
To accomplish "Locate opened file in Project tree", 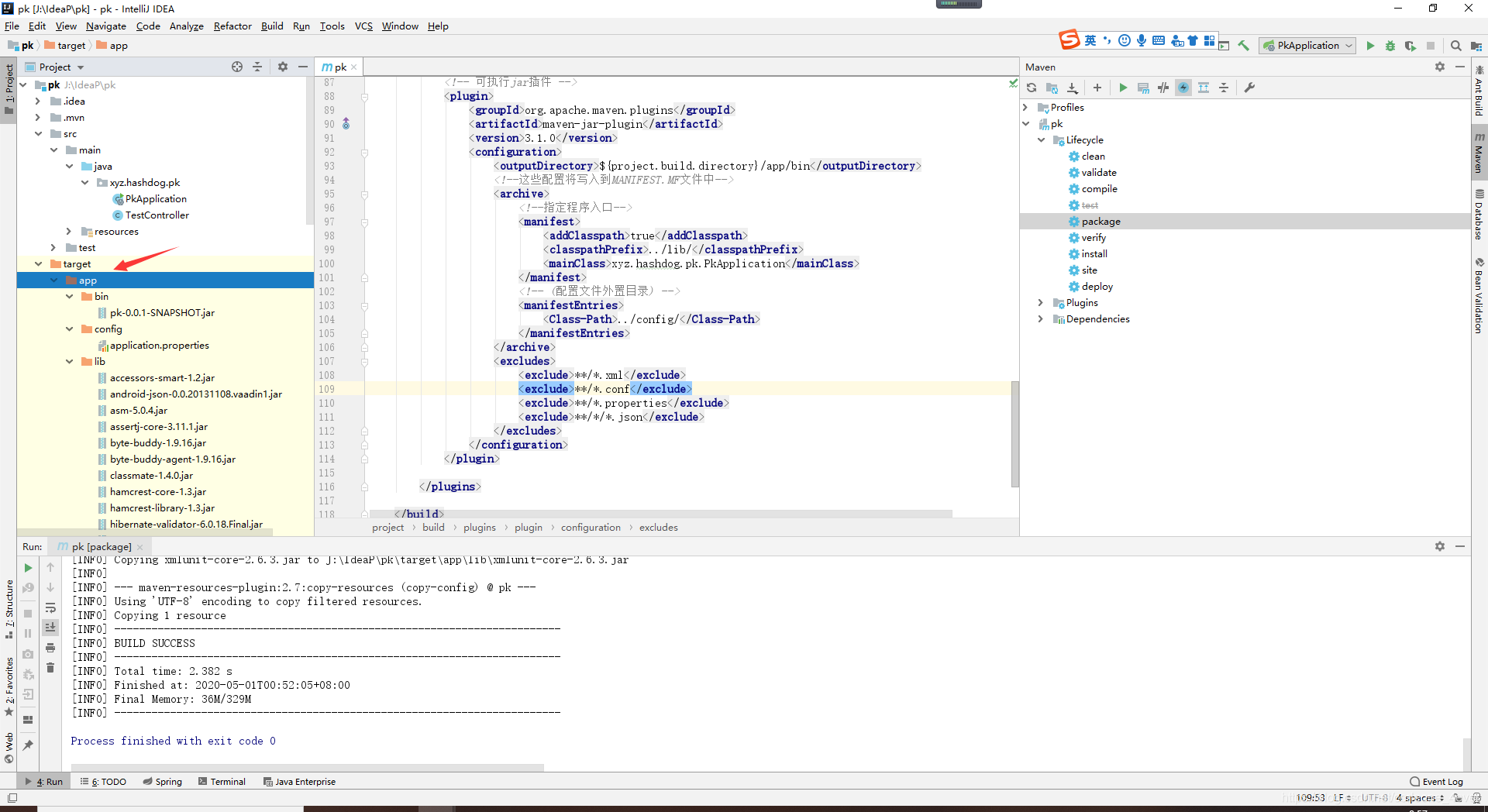I will click(x=237, y=67).
